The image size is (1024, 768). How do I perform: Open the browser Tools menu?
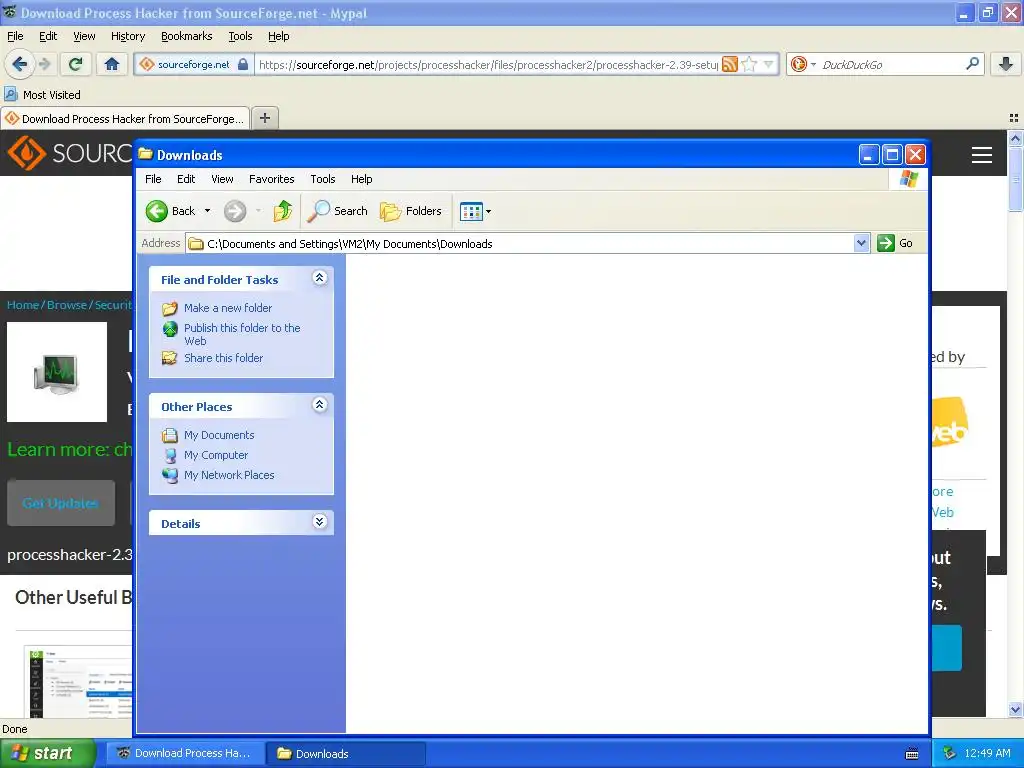coord(240,37)
